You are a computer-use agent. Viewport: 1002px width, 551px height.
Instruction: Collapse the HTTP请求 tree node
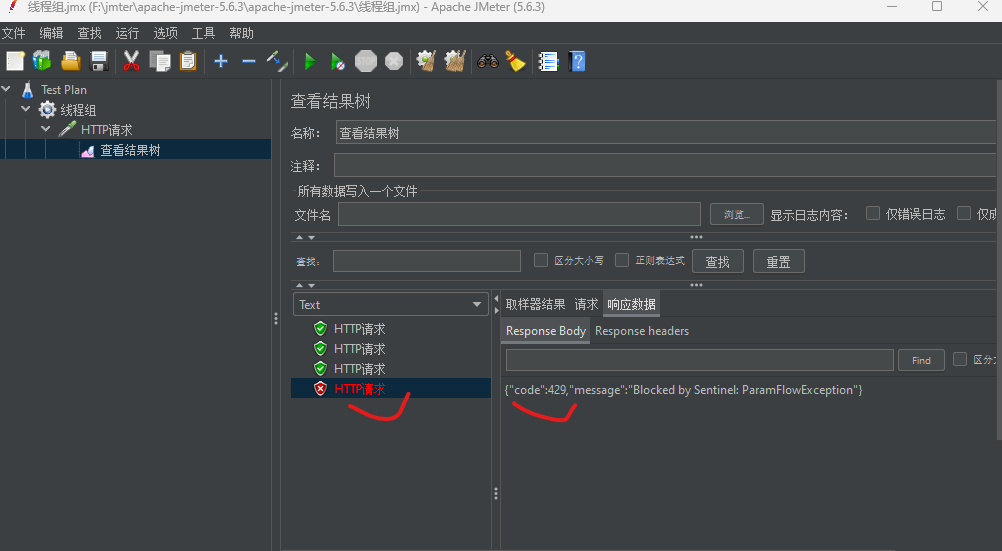46,128
